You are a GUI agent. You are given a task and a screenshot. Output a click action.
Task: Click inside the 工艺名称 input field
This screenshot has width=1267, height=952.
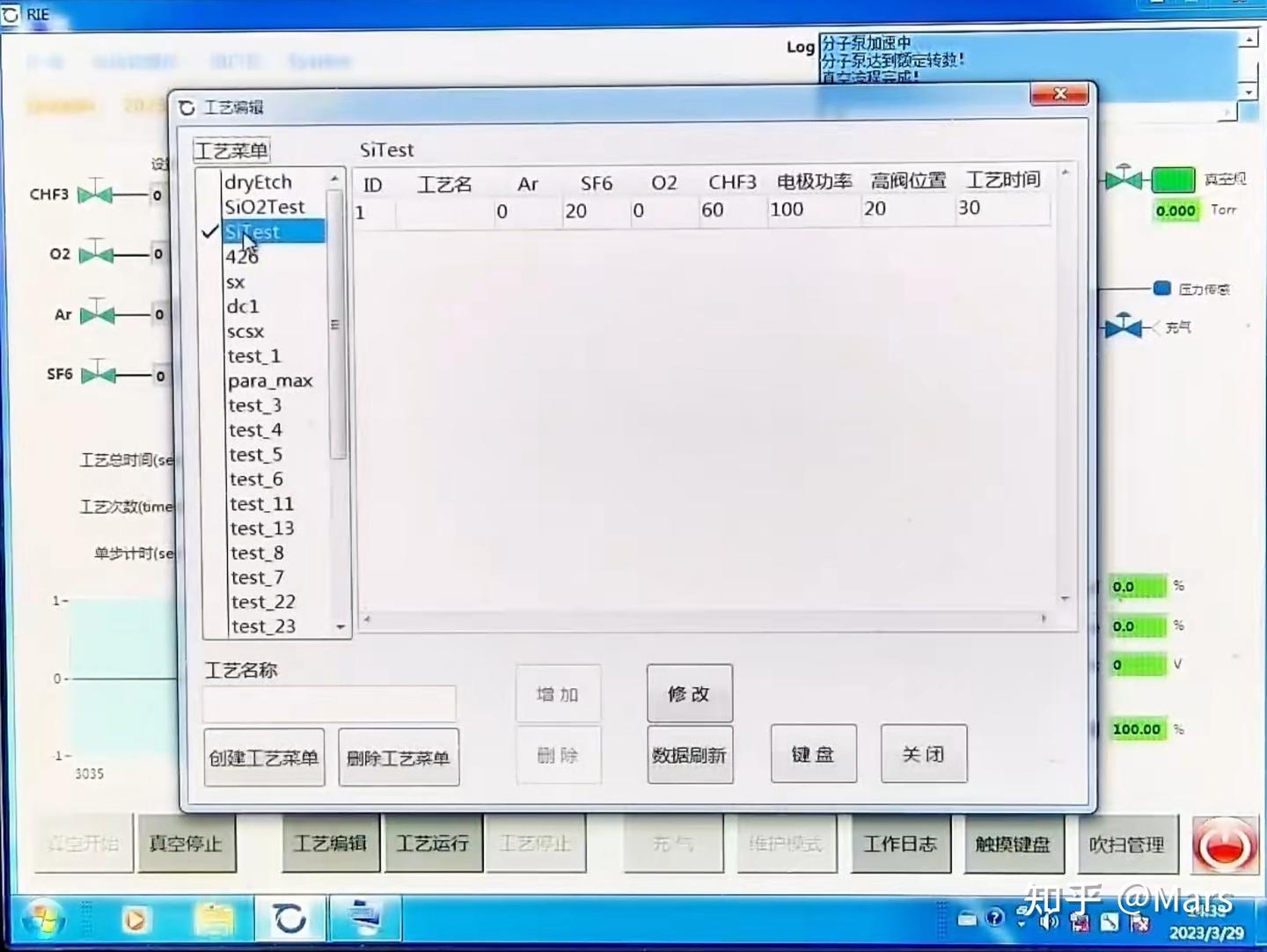(327, 703)
